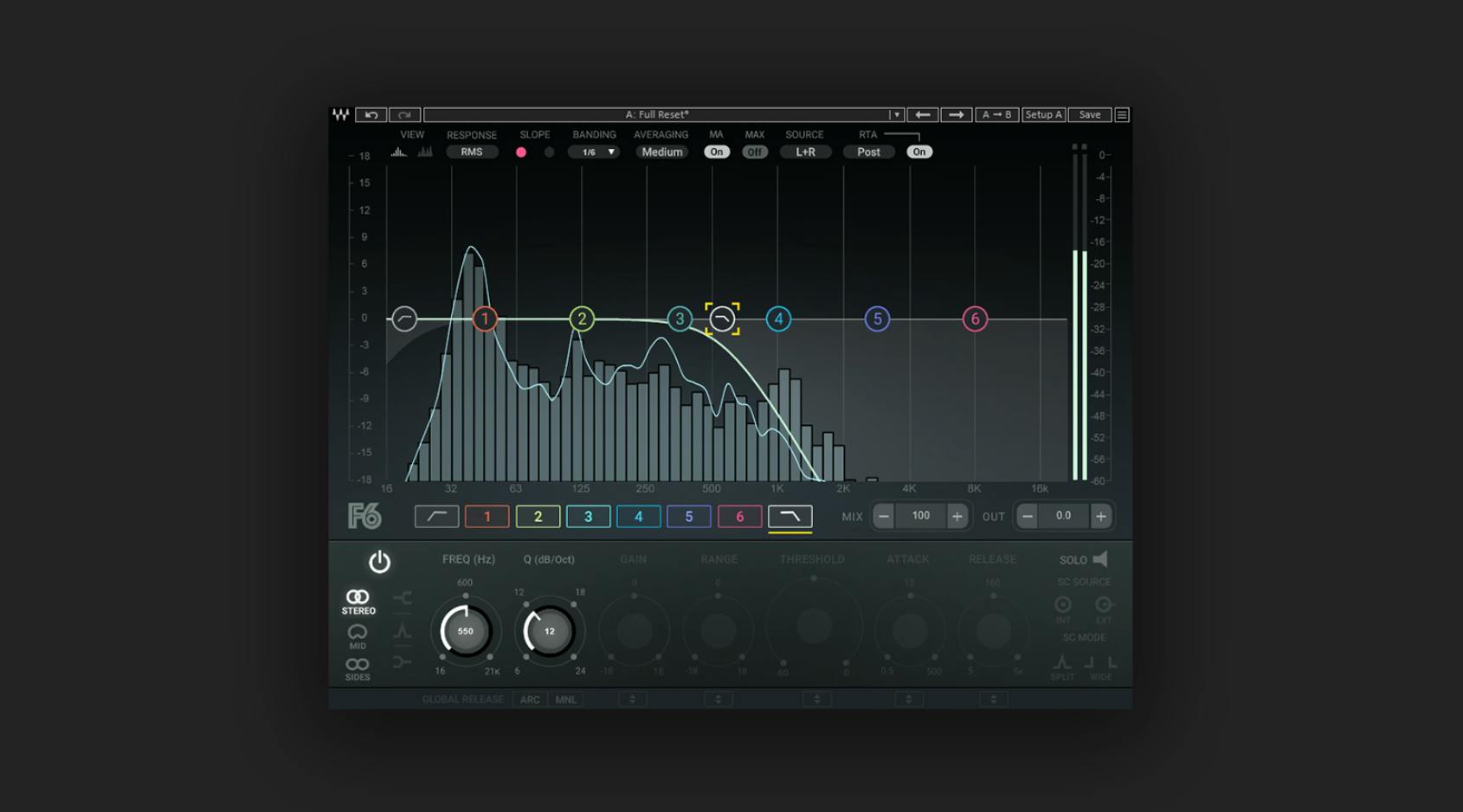1463x812 pixels.
Task: Open the hamburger options menu
Action: point(1122,114)
